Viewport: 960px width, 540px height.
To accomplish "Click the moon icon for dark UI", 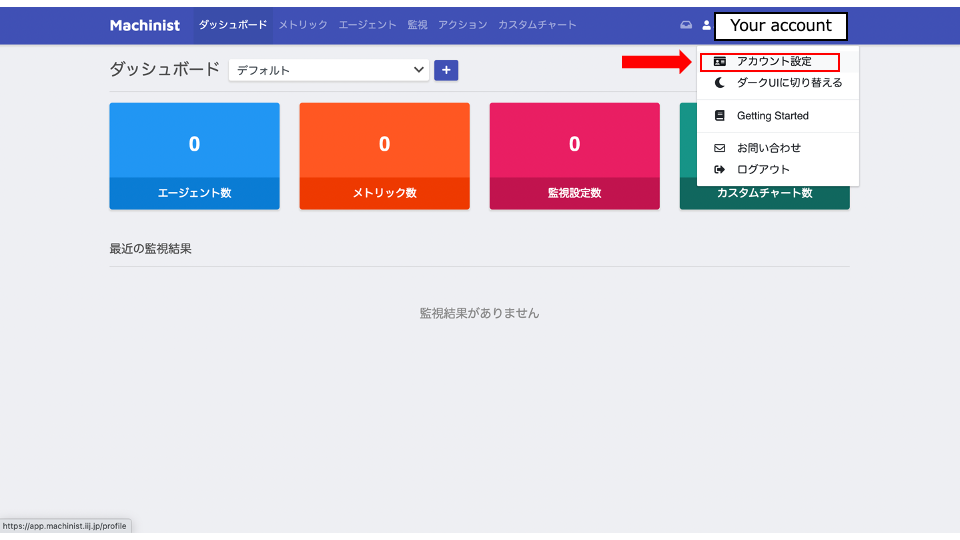I will tap(719, 83).
